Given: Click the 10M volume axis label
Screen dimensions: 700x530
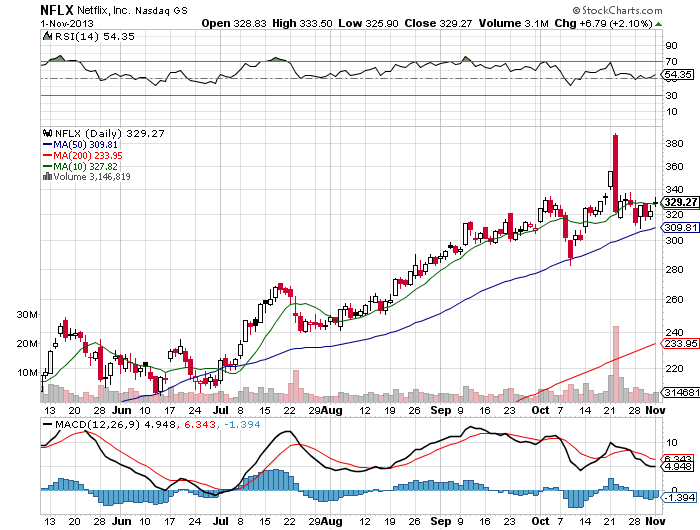Looking at the screenshot, I should pyautogui.click(x=27, y=372).
